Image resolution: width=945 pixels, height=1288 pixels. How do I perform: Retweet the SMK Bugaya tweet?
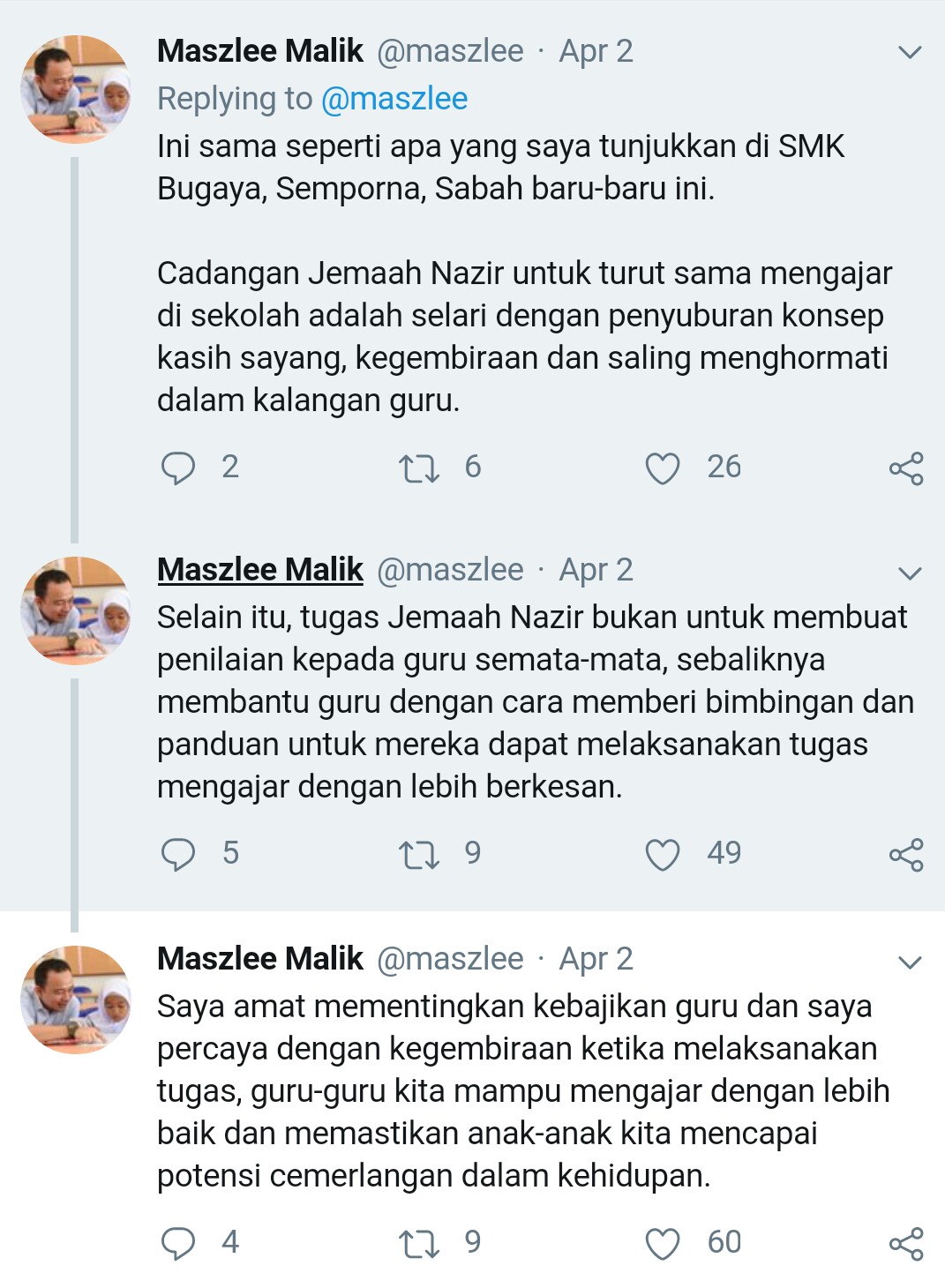pyautogui.click(x=418, y=468)
